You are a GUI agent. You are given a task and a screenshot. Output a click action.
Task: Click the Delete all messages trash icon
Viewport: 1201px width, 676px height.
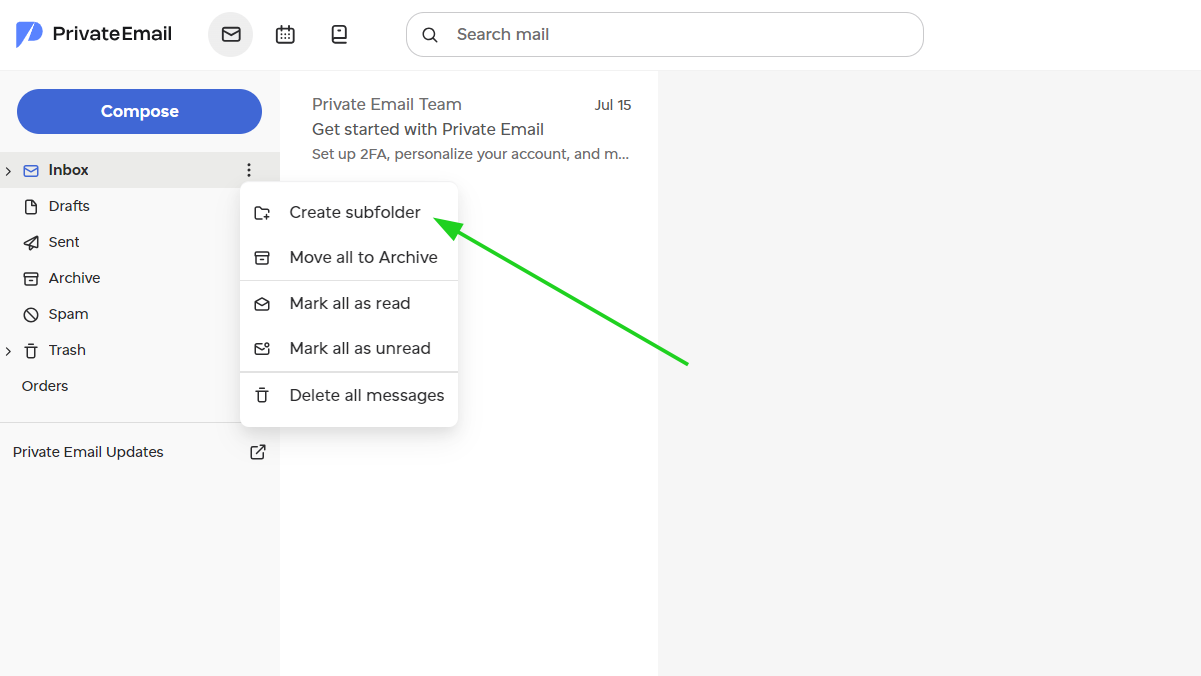click(262, 395)
